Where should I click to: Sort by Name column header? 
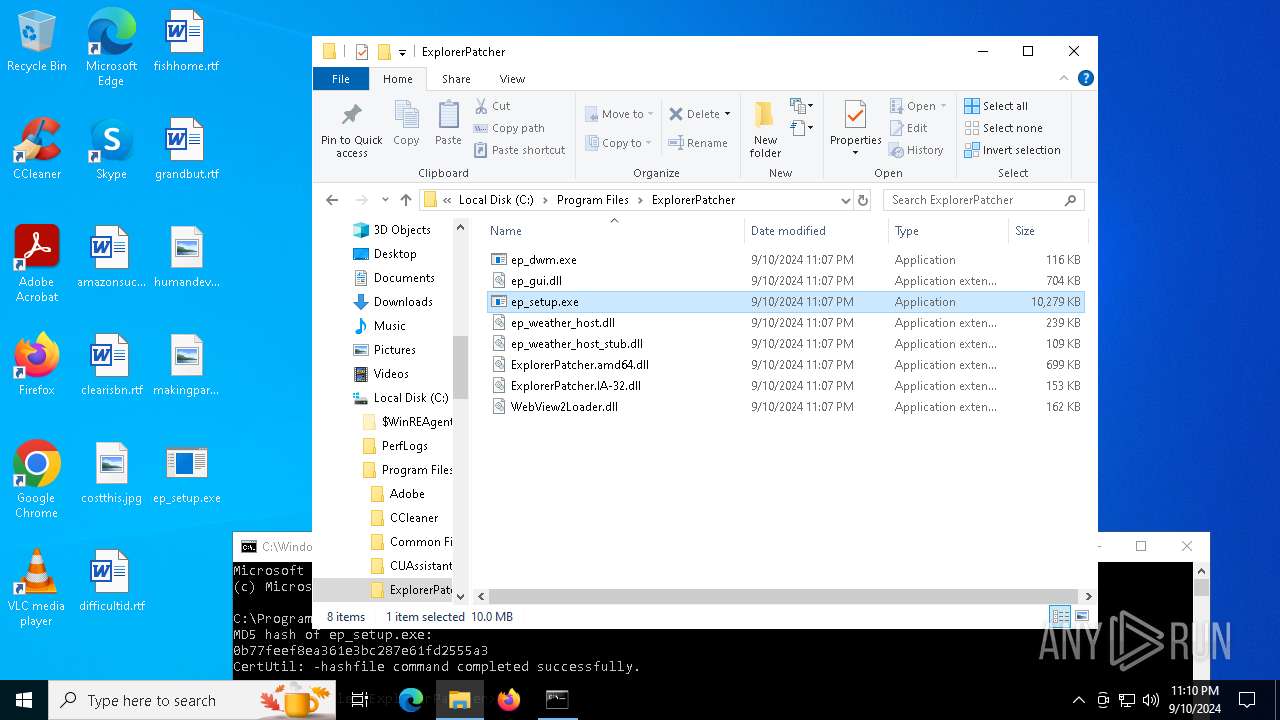(x=614, y=231)
